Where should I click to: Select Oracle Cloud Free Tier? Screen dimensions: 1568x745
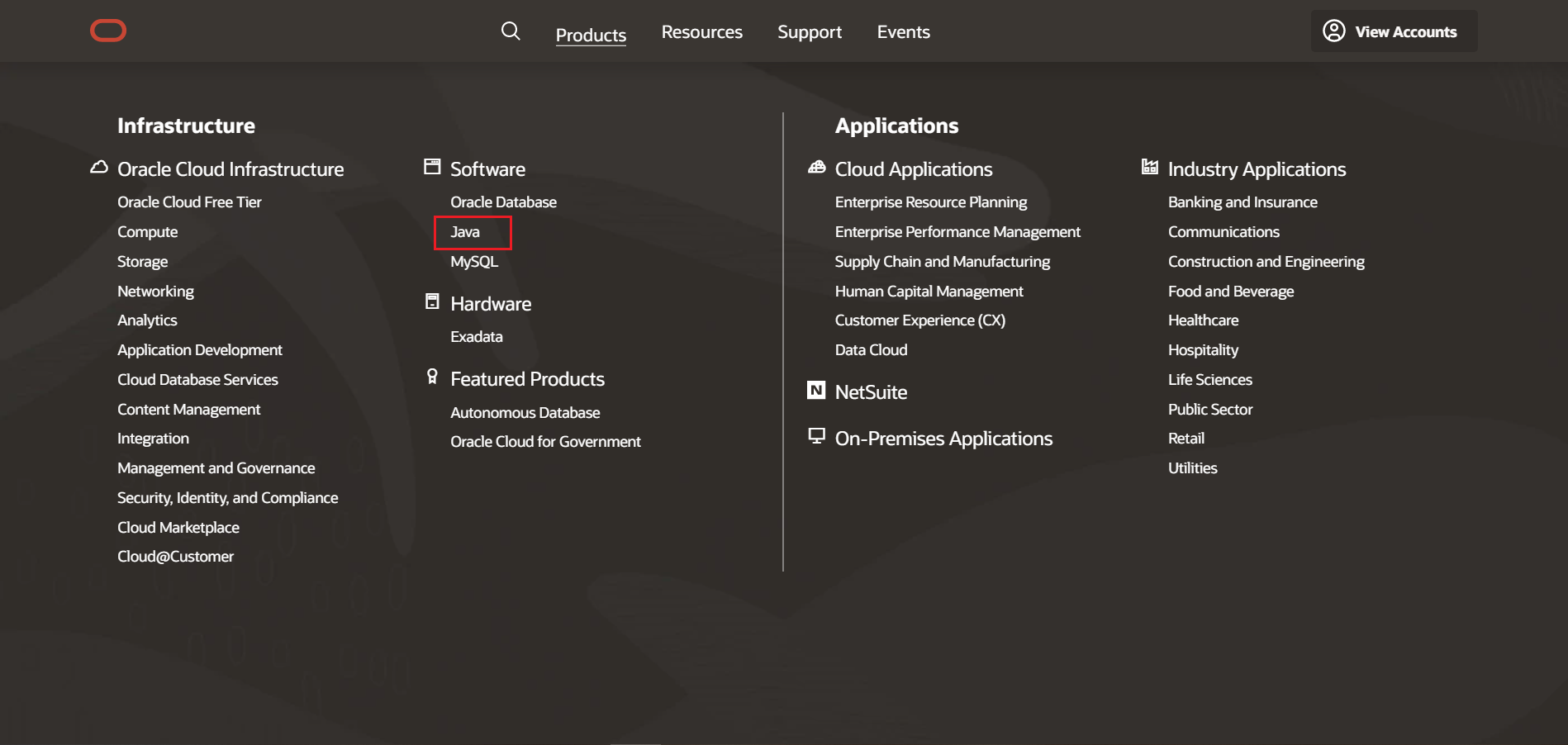189,202
